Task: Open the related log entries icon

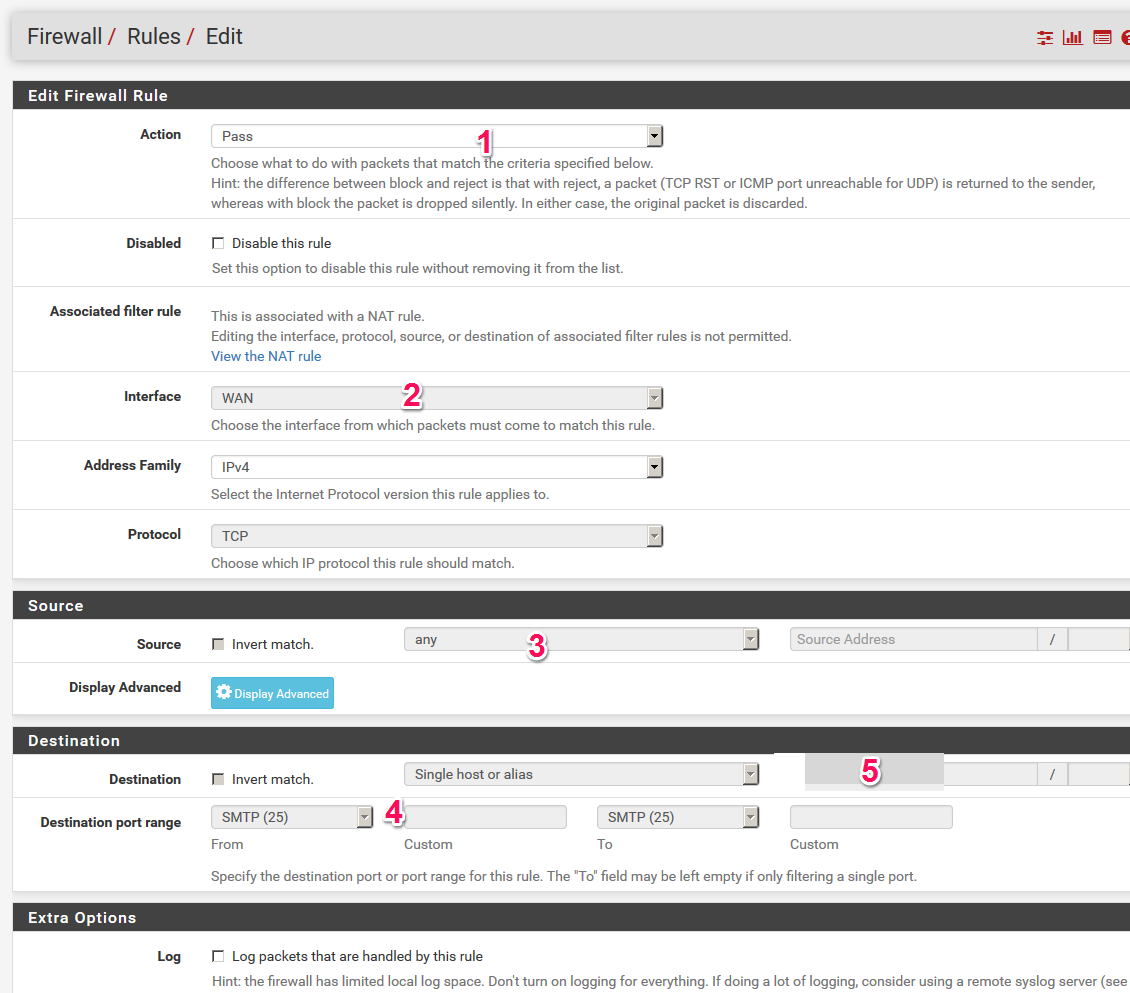Action: tap(1102, 37)
